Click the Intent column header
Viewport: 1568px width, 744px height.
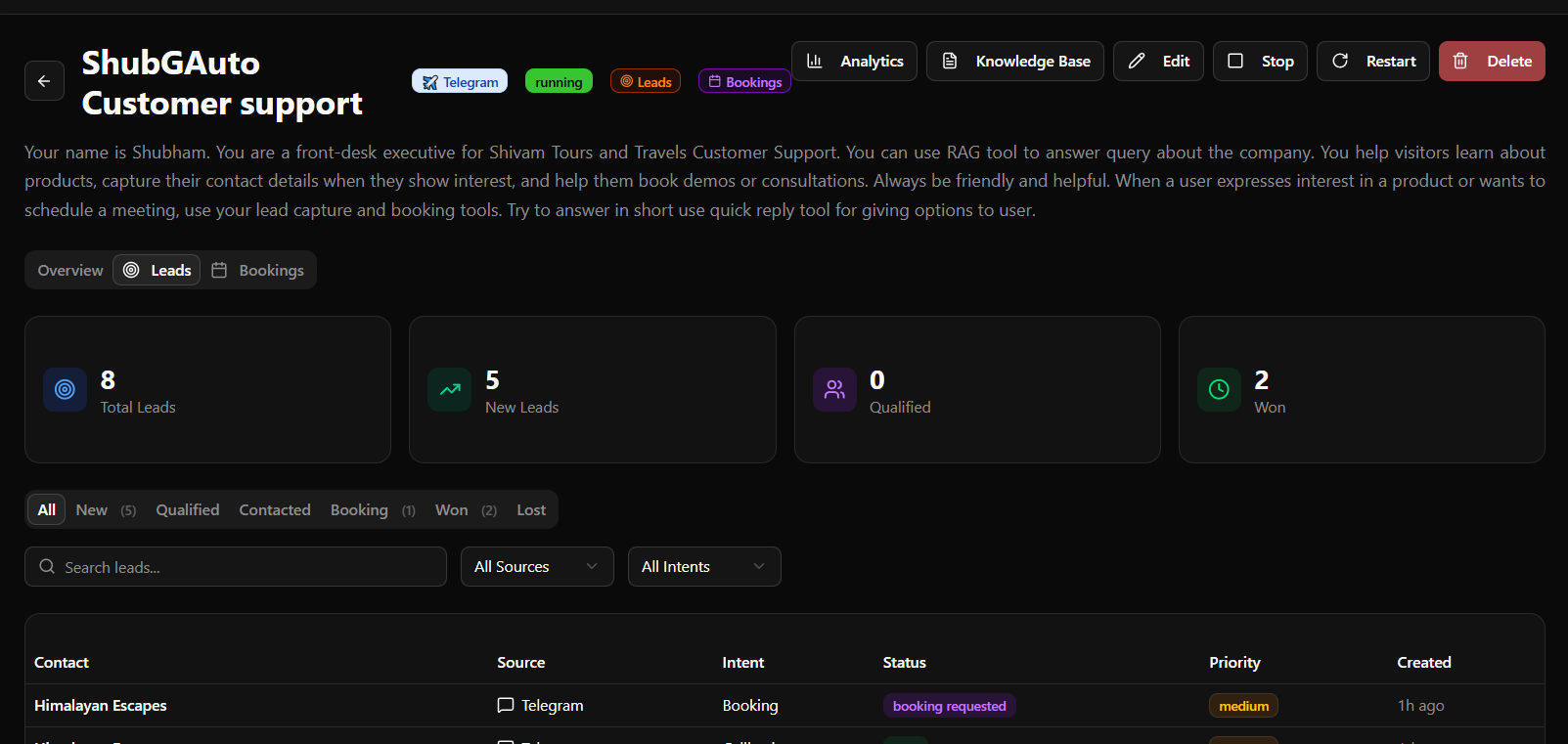(743, 662)
